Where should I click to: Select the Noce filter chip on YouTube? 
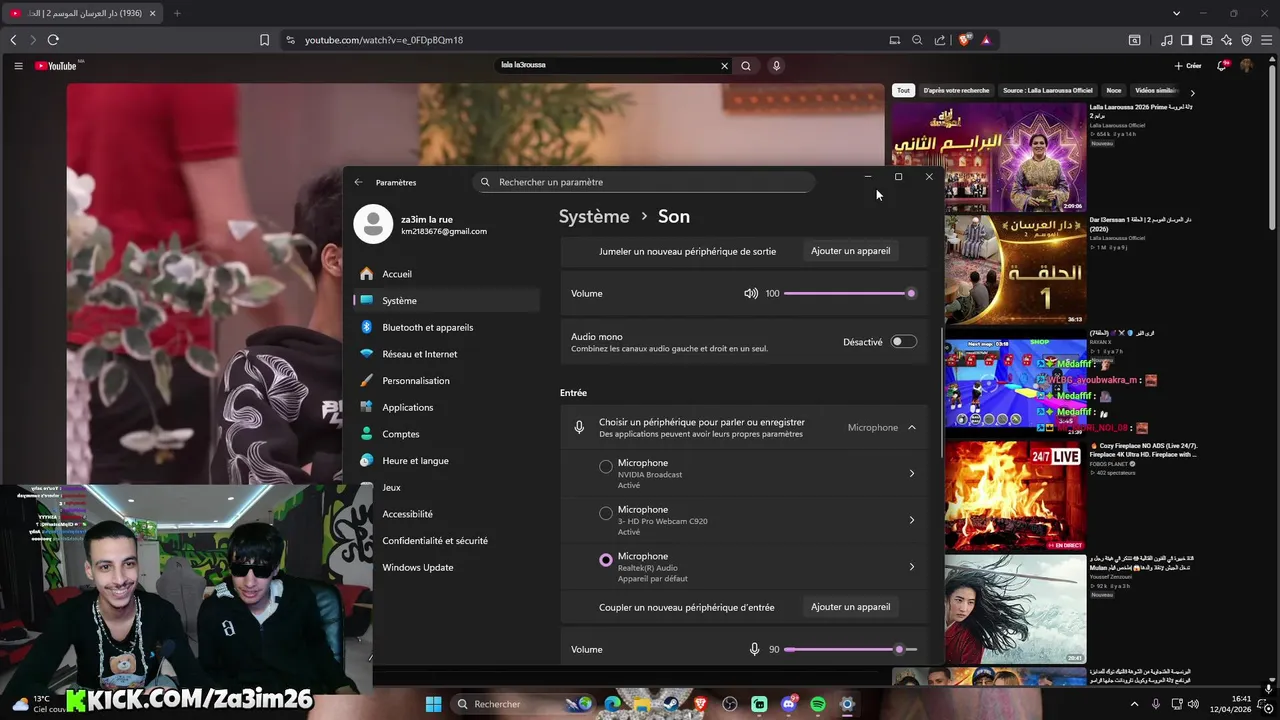(1113, 90)
